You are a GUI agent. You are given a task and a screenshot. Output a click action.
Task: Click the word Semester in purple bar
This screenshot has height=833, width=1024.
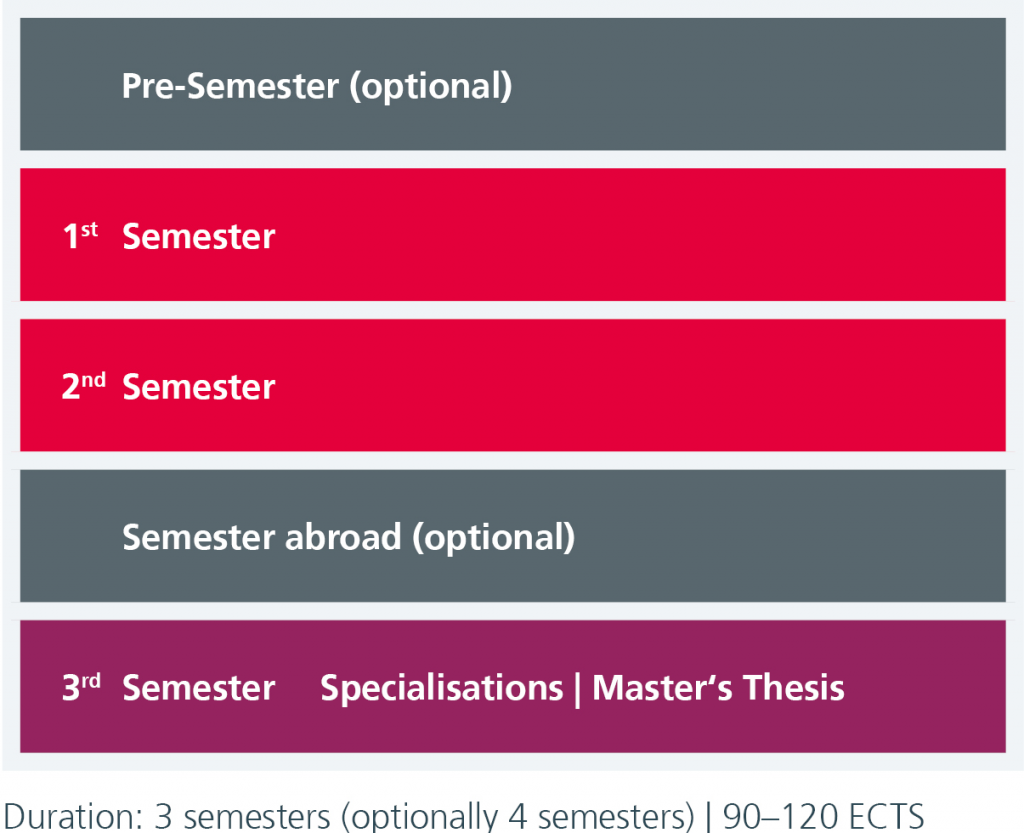coord(199,688)
